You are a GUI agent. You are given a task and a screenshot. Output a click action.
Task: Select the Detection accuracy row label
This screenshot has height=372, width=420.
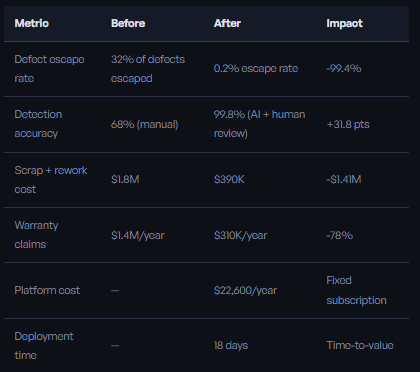click(x=38, y=124)
